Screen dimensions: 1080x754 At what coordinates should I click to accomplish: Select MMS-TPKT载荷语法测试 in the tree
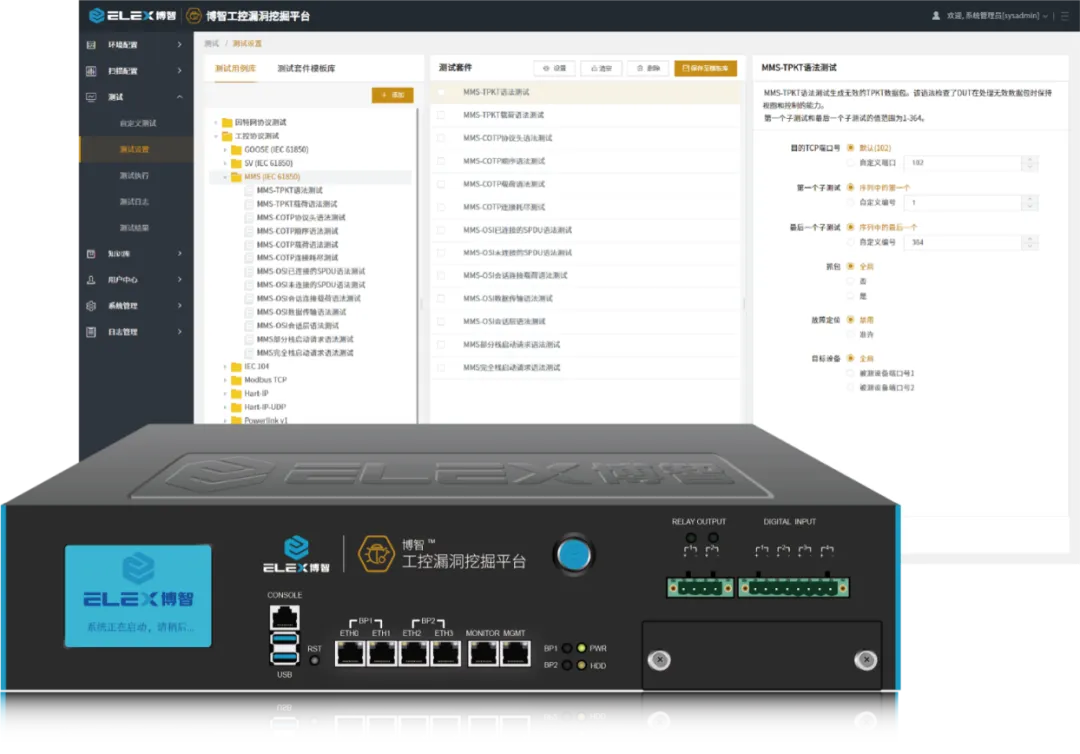(297, 205)
